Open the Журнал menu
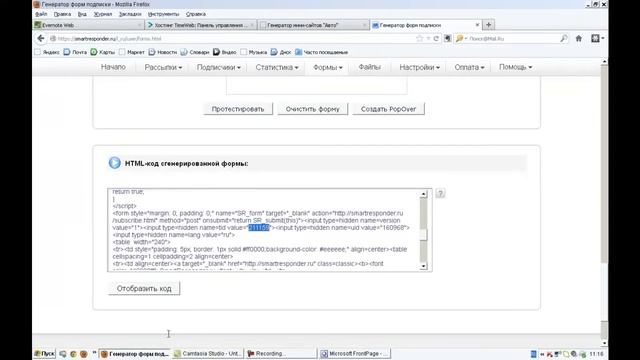 pyautogui.click(x=102, y=14)
